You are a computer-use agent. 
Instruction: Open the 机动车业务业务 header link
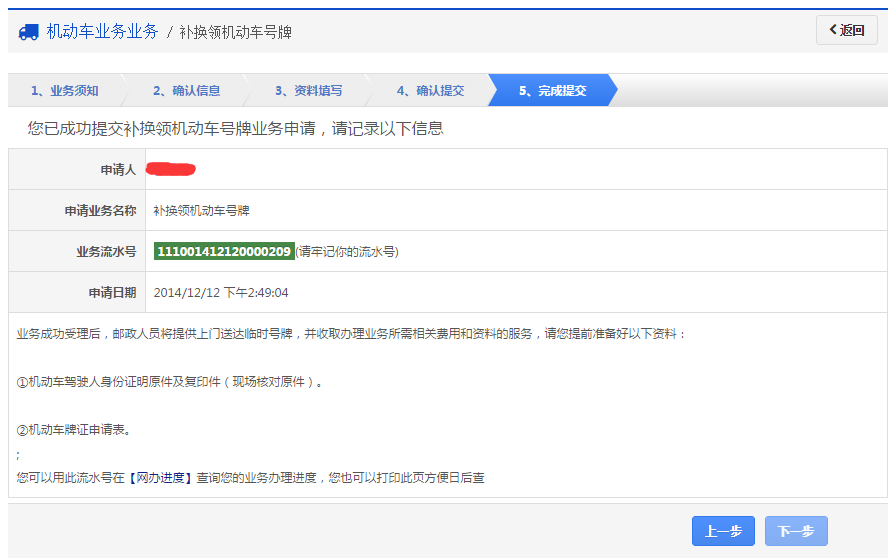102,32
